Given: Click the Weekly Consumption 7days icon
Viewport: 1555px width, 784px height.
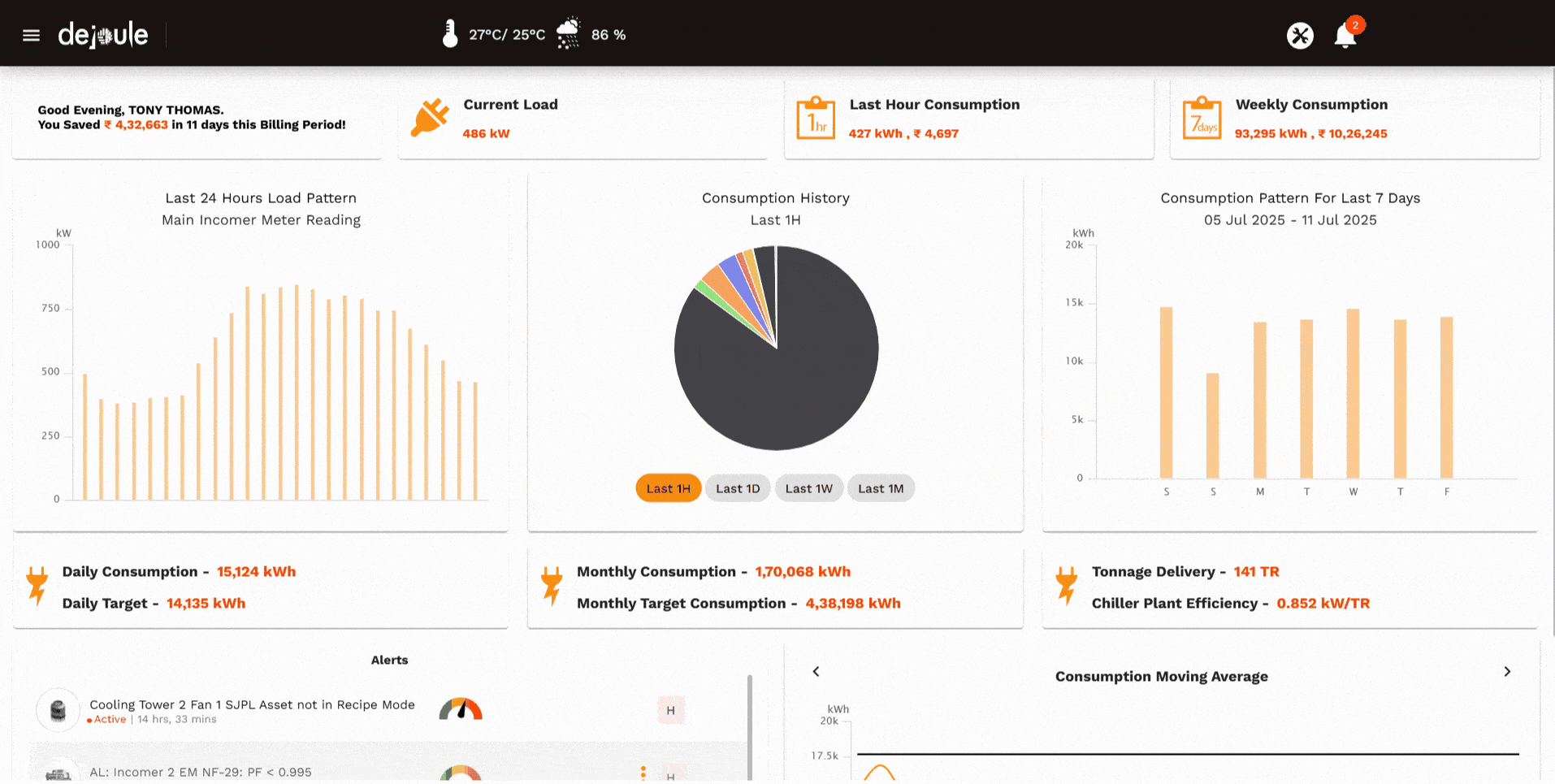Looking at the screenshot, I should [1202, 119].
